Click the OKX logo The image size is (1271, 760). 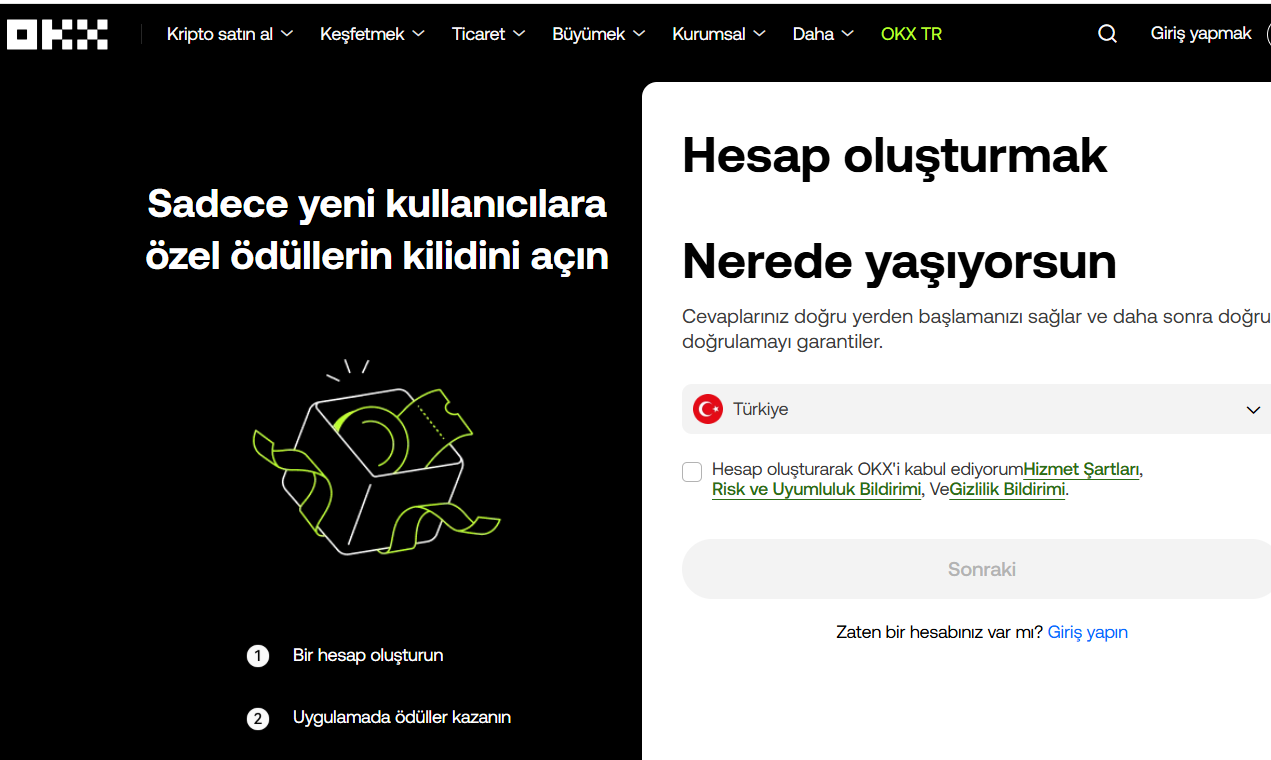click(57, 34)
